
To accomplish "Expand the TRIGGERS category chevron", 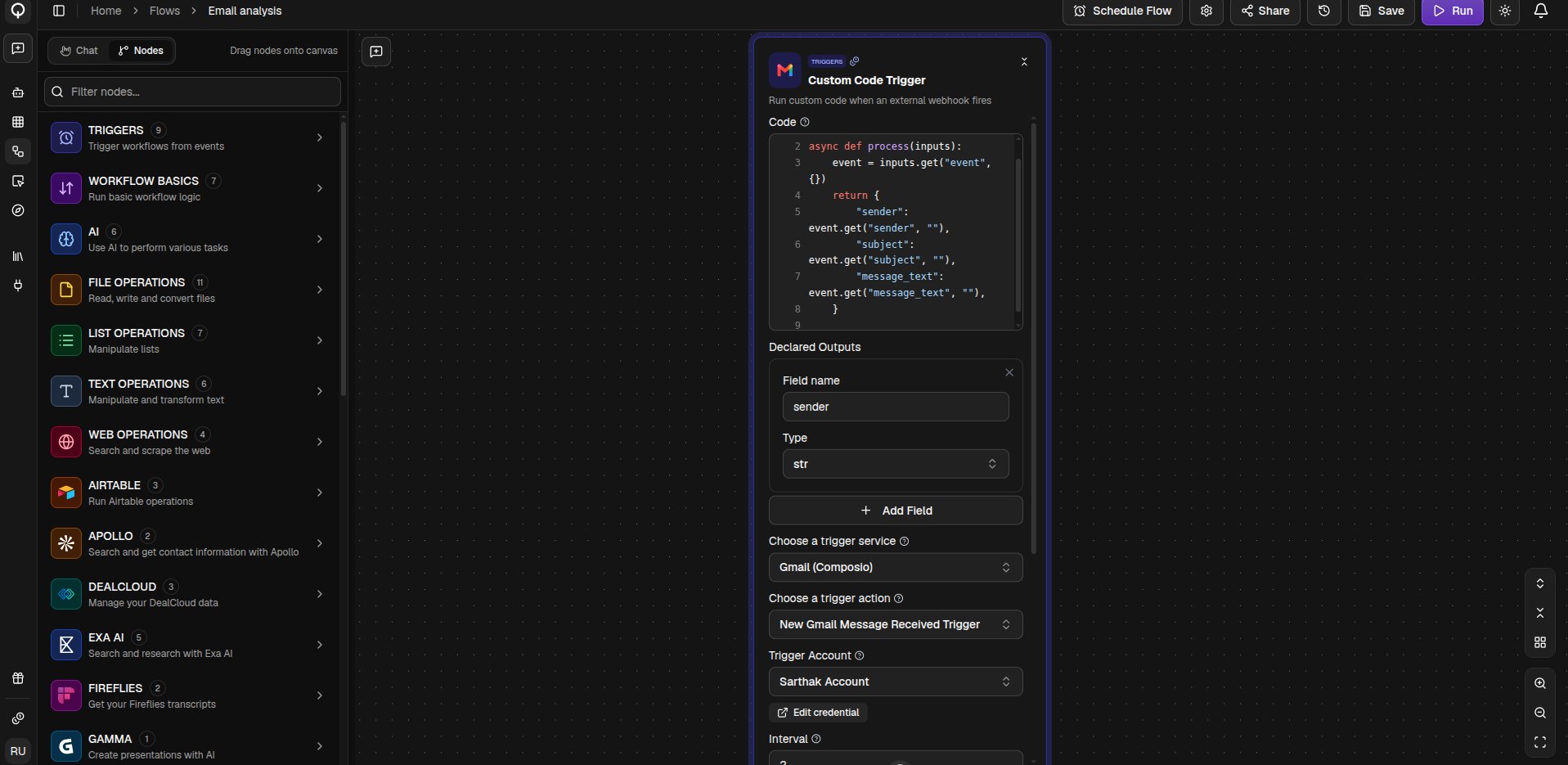I will click(x=320, y=137).
